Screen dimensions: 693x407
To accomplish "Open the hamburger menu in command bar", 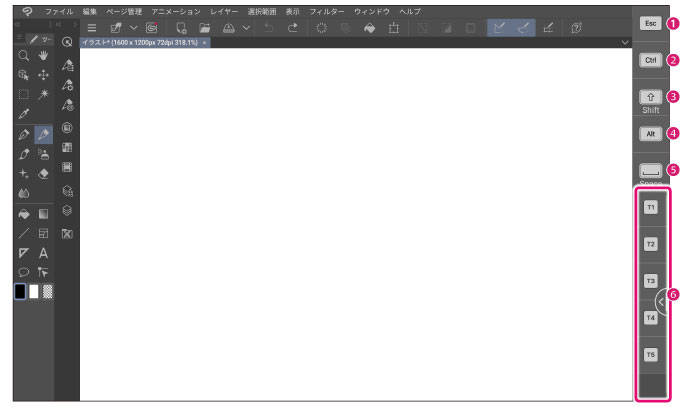I will pos(92,28).
